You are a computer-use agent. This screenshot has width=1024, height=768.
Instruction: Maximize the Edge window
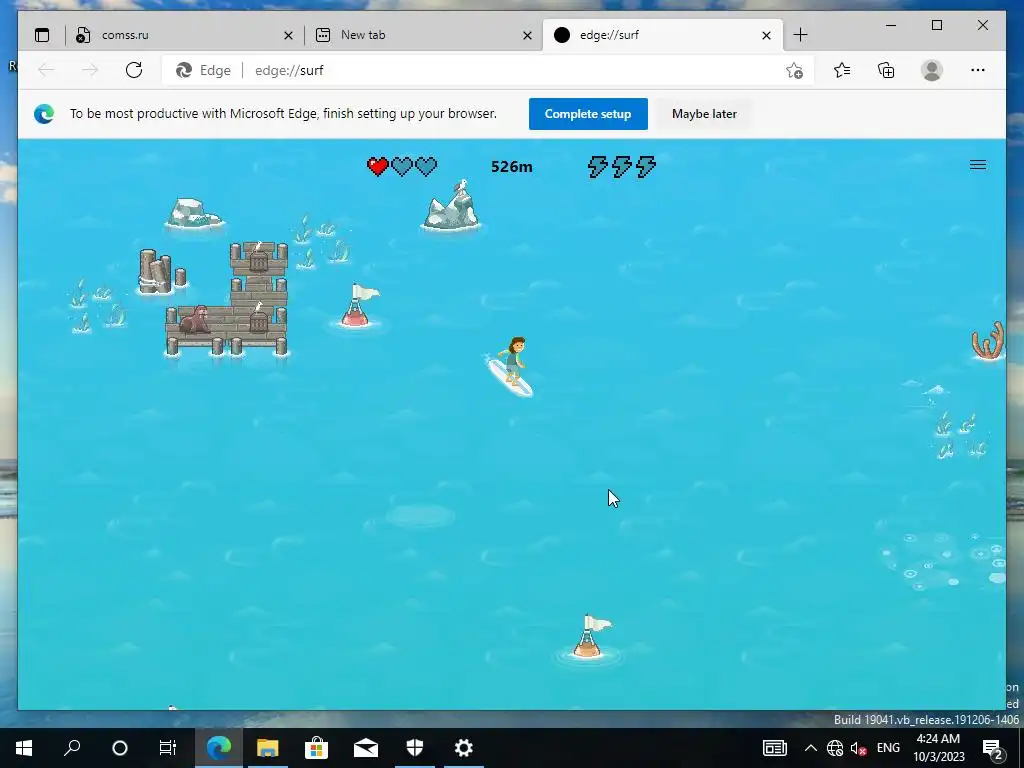(936, 25)
